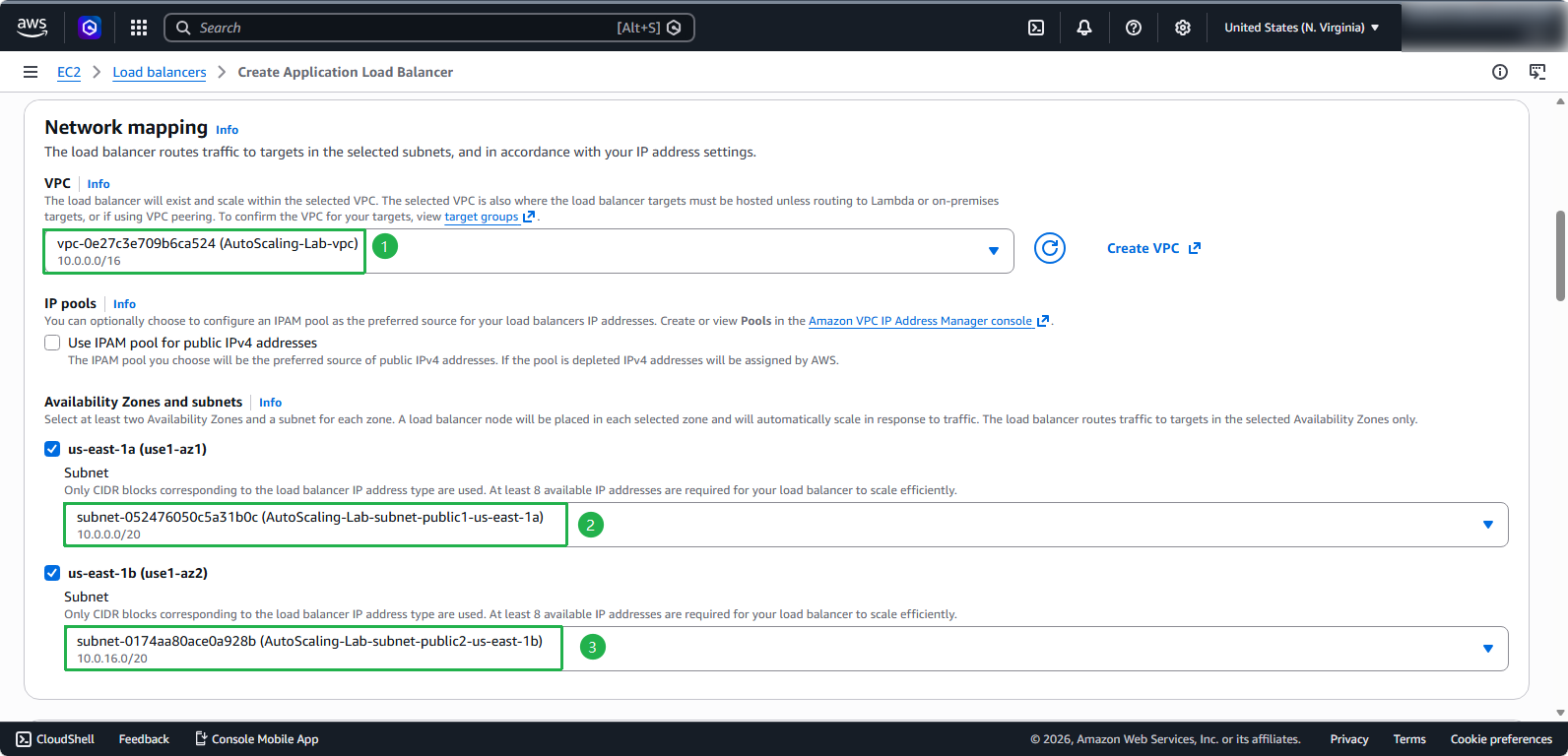The width and height of the screenshot is (1568, 756).
Task: Open the help question mark menu
Action: (1134, 28)
